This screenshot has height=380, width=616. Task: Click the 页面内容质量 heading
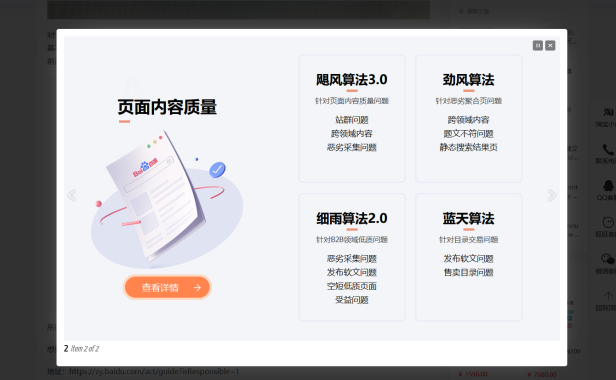(167, 107)
